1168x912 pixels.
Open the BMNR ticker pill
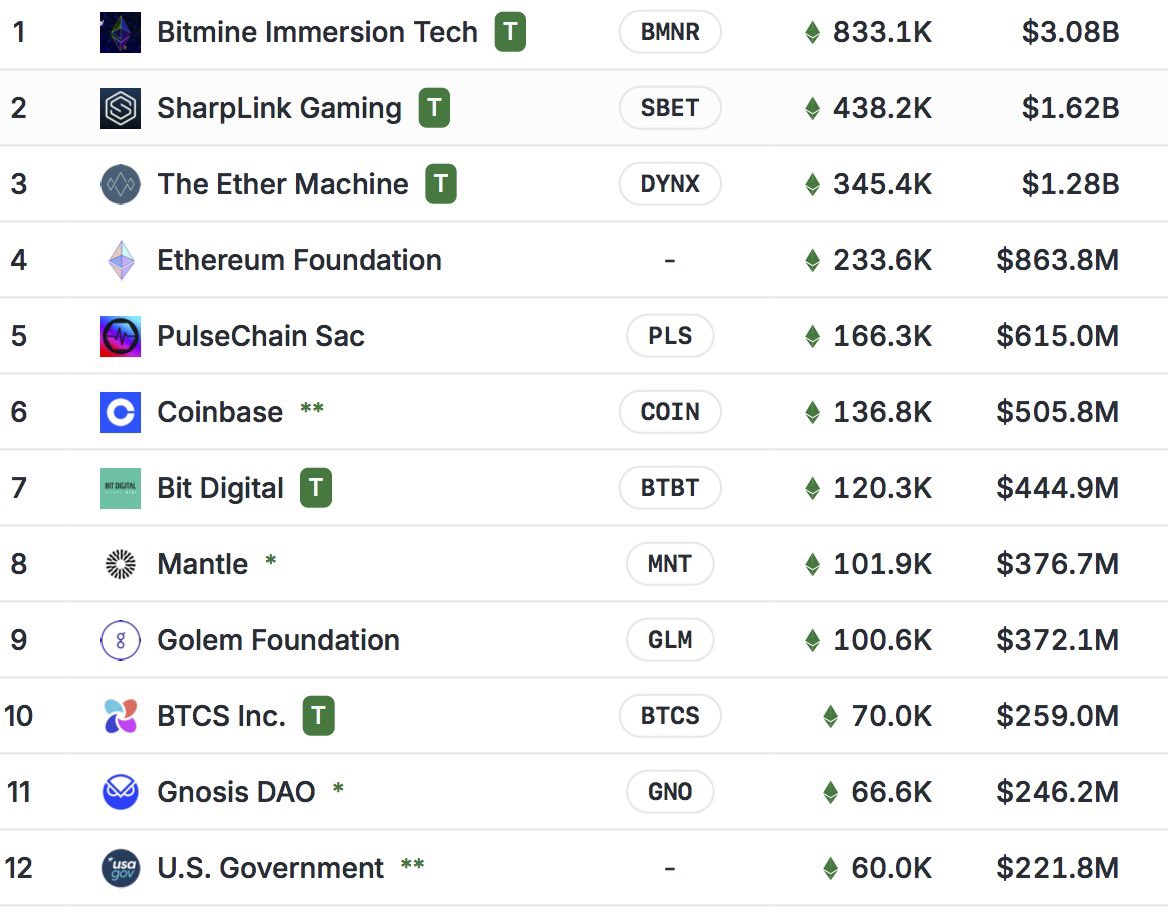pyautogui.click(x=670, y=31)
